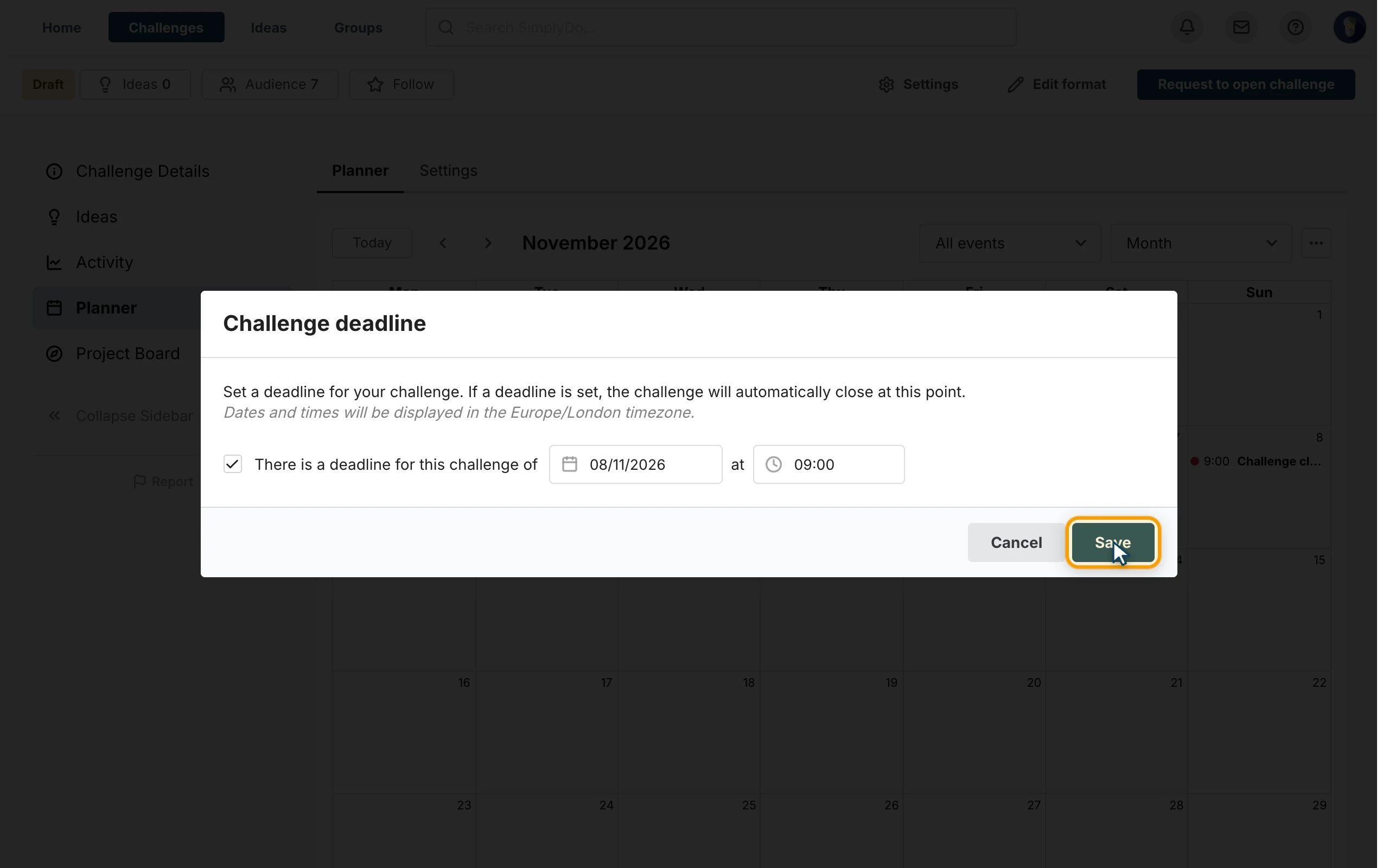Save the challenge deadline
This screenshot has height=868, width=1389.
tap(1112, 542)
